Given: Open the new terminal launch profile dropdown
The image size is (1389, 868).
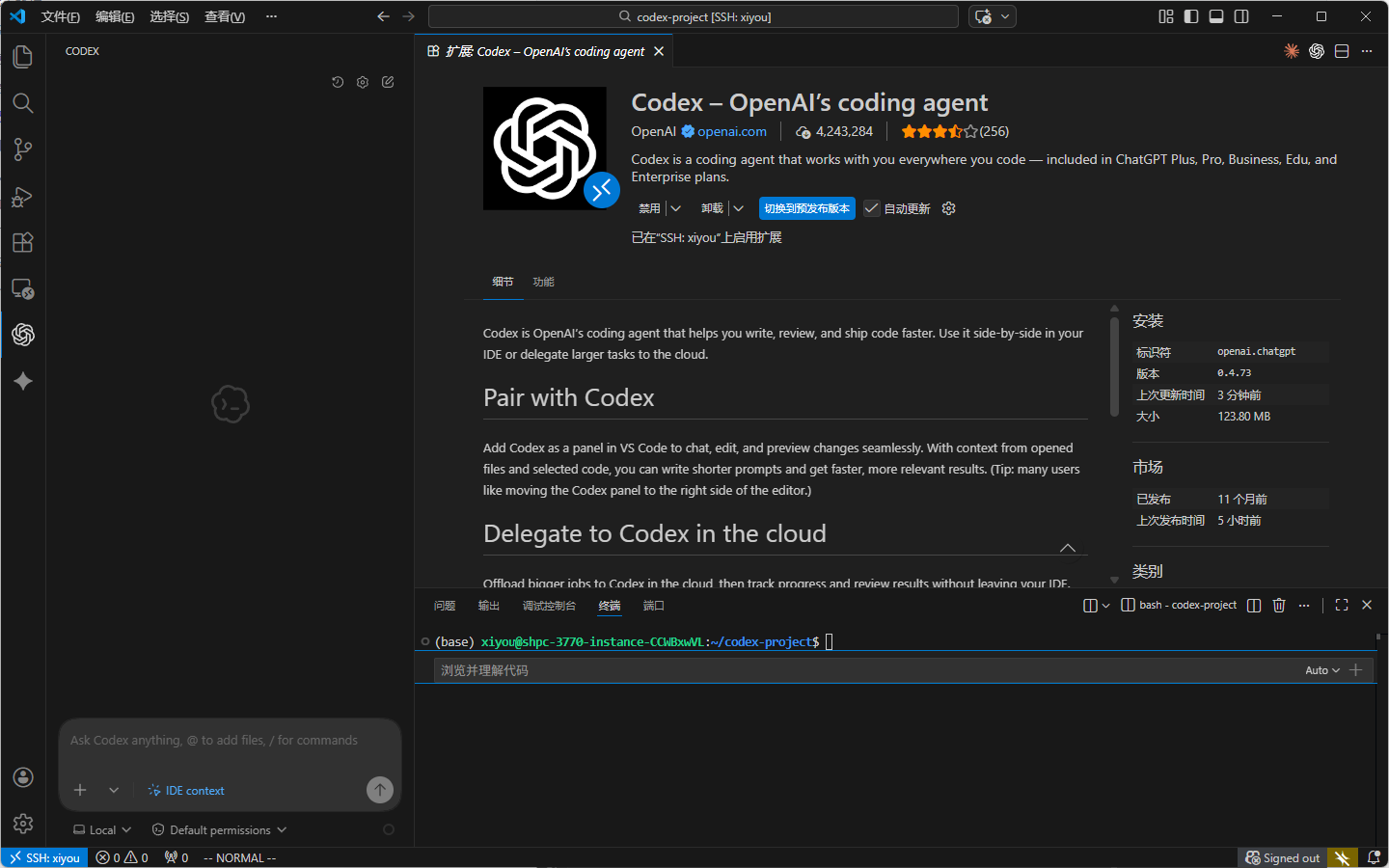Looking at the screenshot, I should (x=1105, y=605).
